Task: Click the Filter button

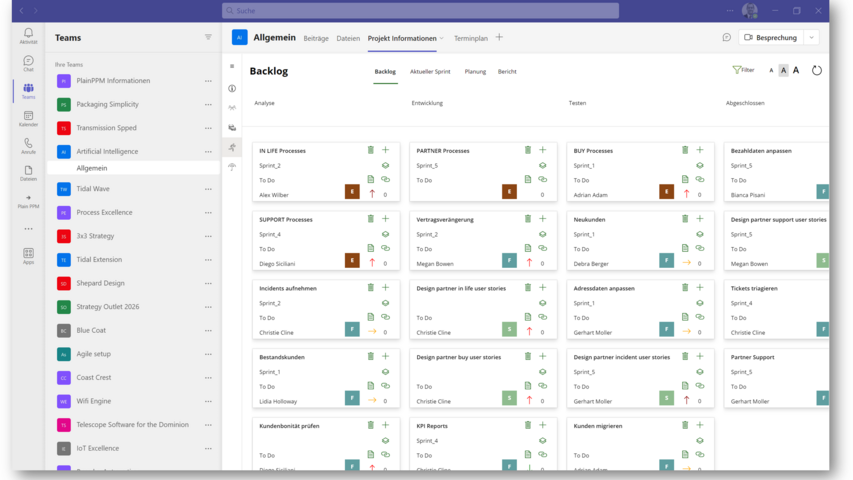Action: click(743, 71)
